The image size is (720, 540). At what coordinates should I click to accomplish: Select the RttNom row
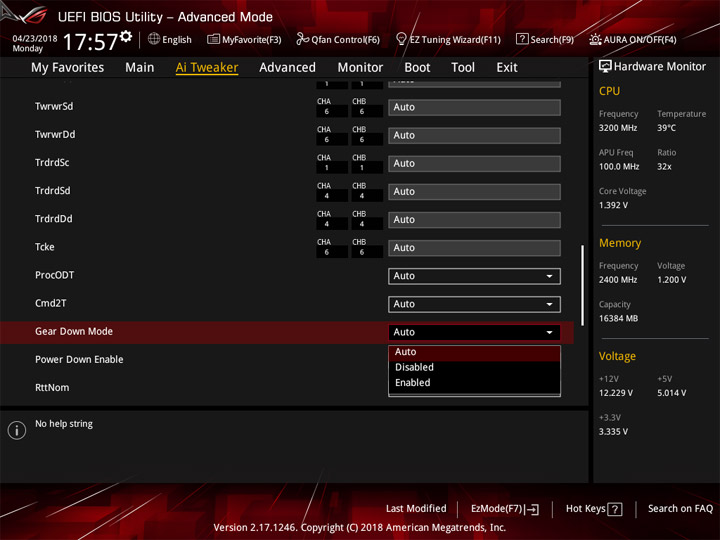[x=52, y=388]
